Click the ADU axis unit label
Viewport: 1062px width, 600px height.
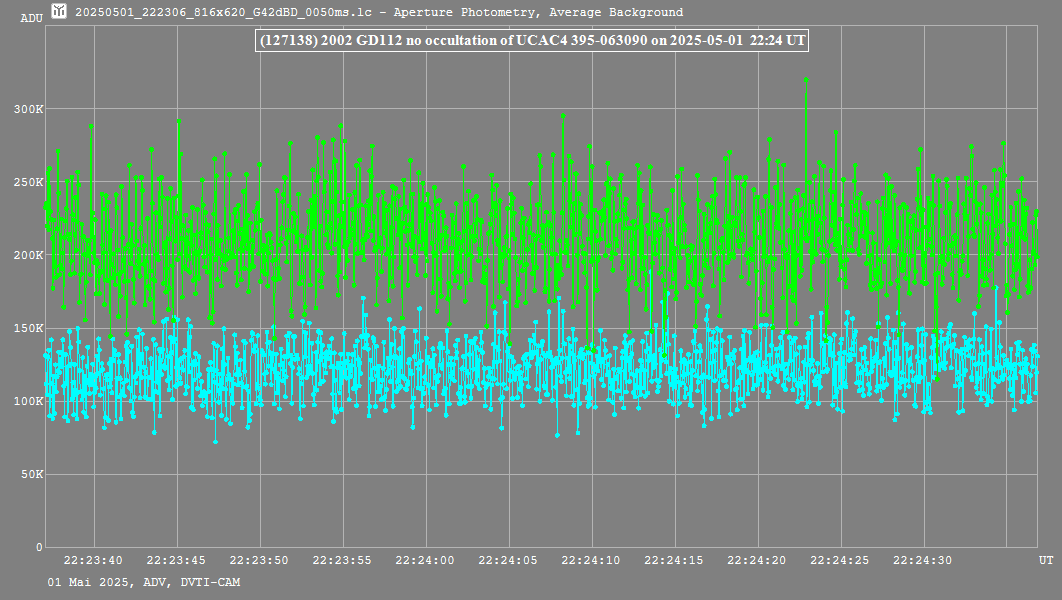(31, 18)
